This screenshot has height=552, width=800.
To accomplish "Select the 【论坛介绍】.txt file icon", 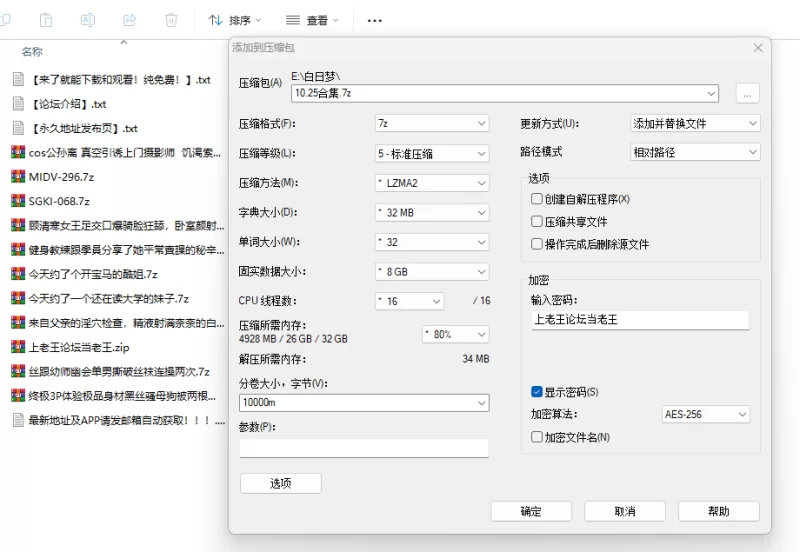I will [17, 104].
